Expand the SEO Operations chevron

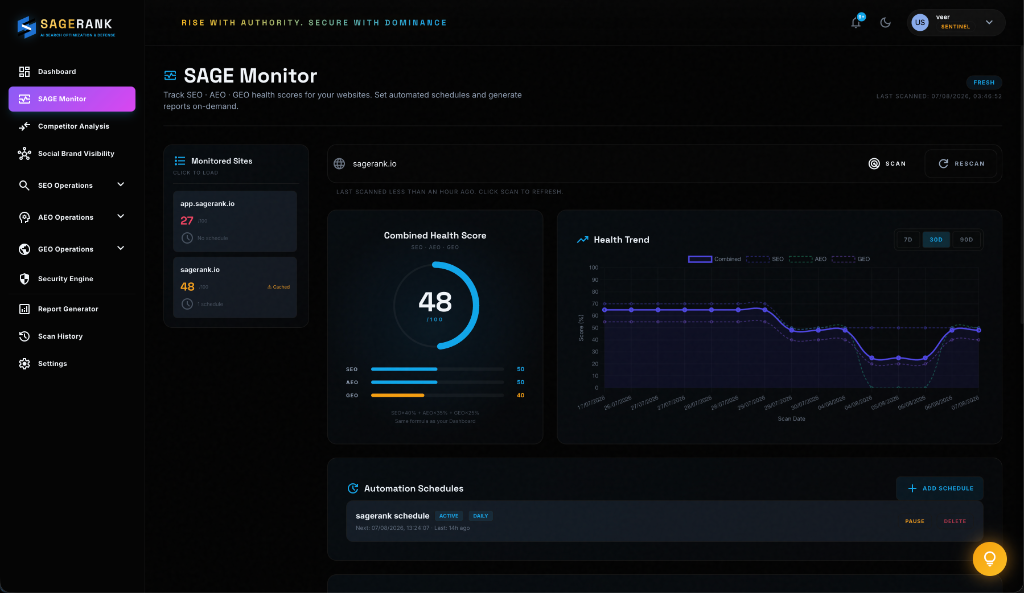(121, 185)
